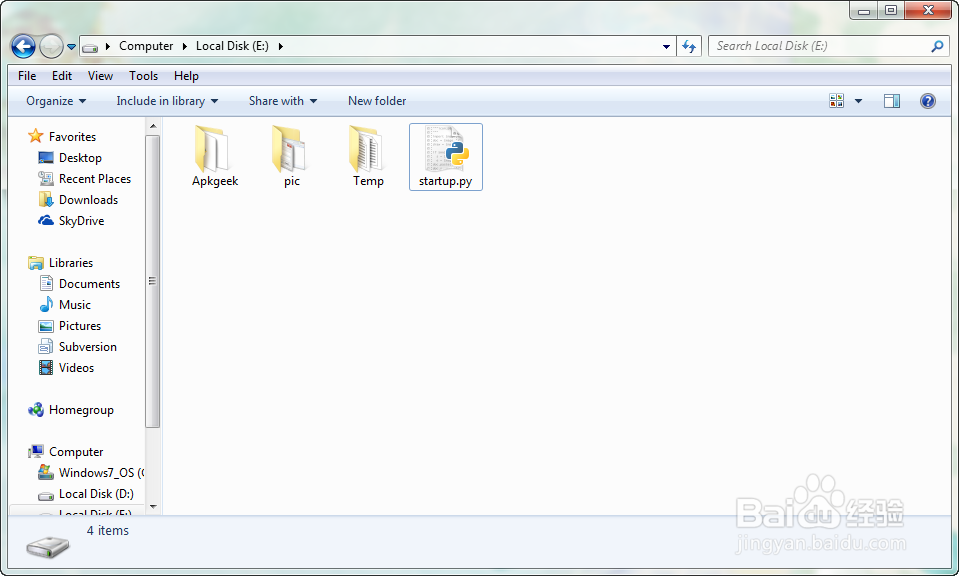This screenshot has height=576, width=959.
Task: Select the Apkgeek folder
Action: 215,157
